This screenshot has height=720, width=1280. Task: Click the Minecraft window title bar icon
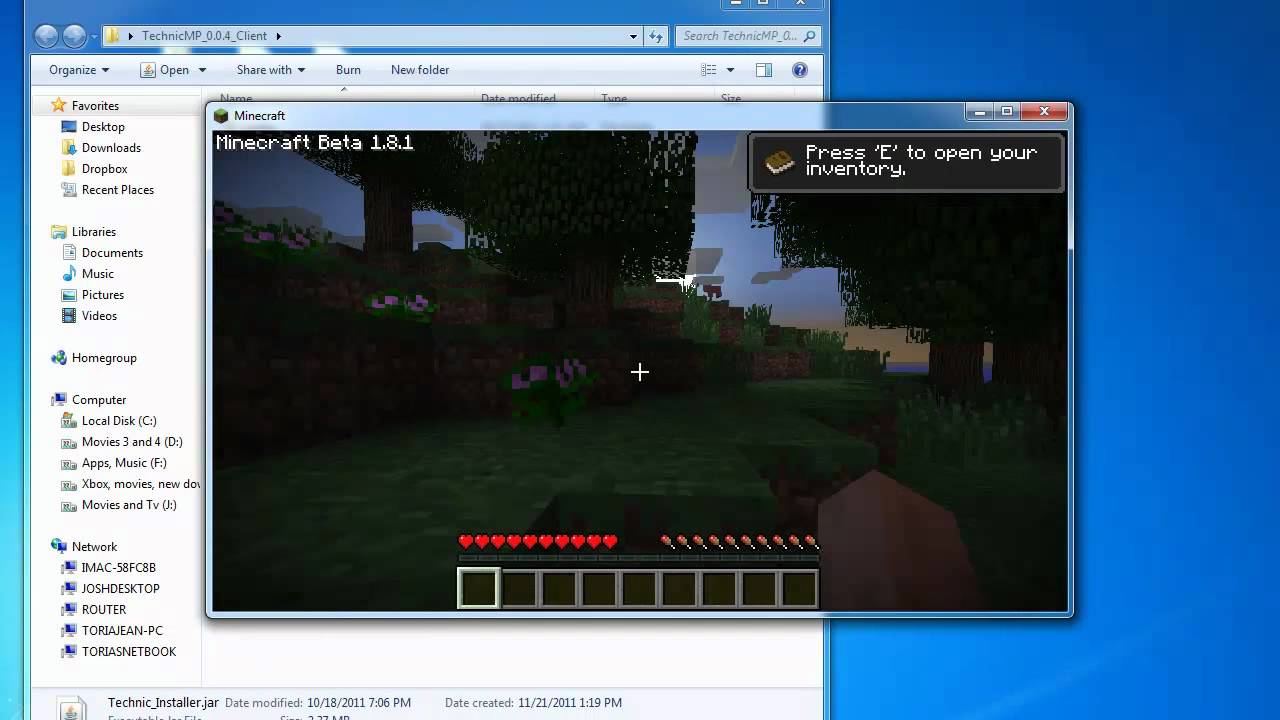pyautogui.click(x=222, y=116)
